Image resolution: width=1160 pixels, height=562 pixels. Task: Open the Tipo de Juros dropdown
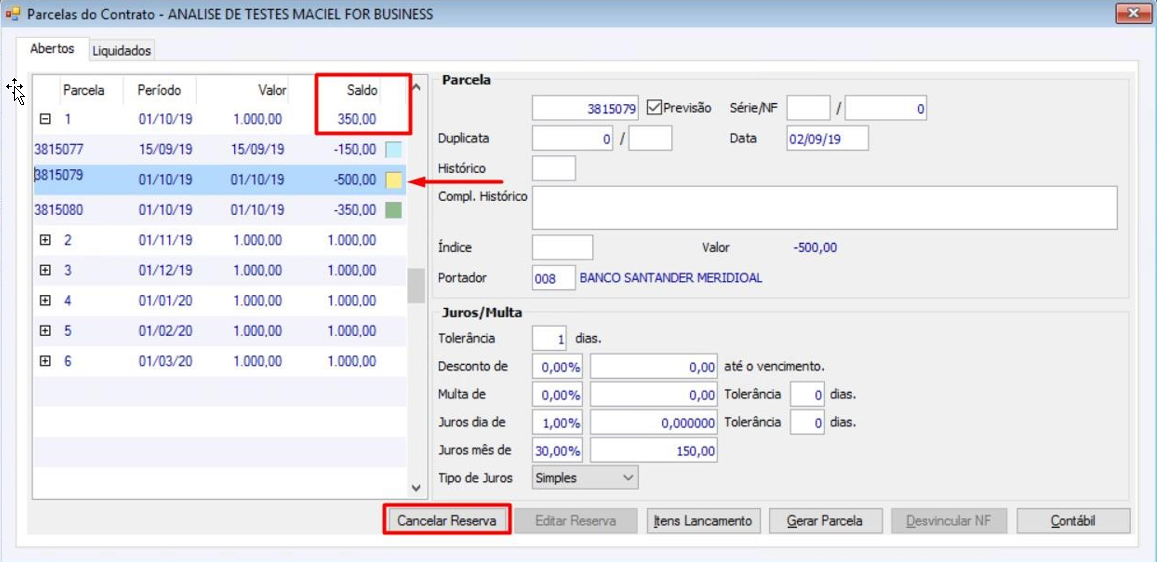pos(584,478)
